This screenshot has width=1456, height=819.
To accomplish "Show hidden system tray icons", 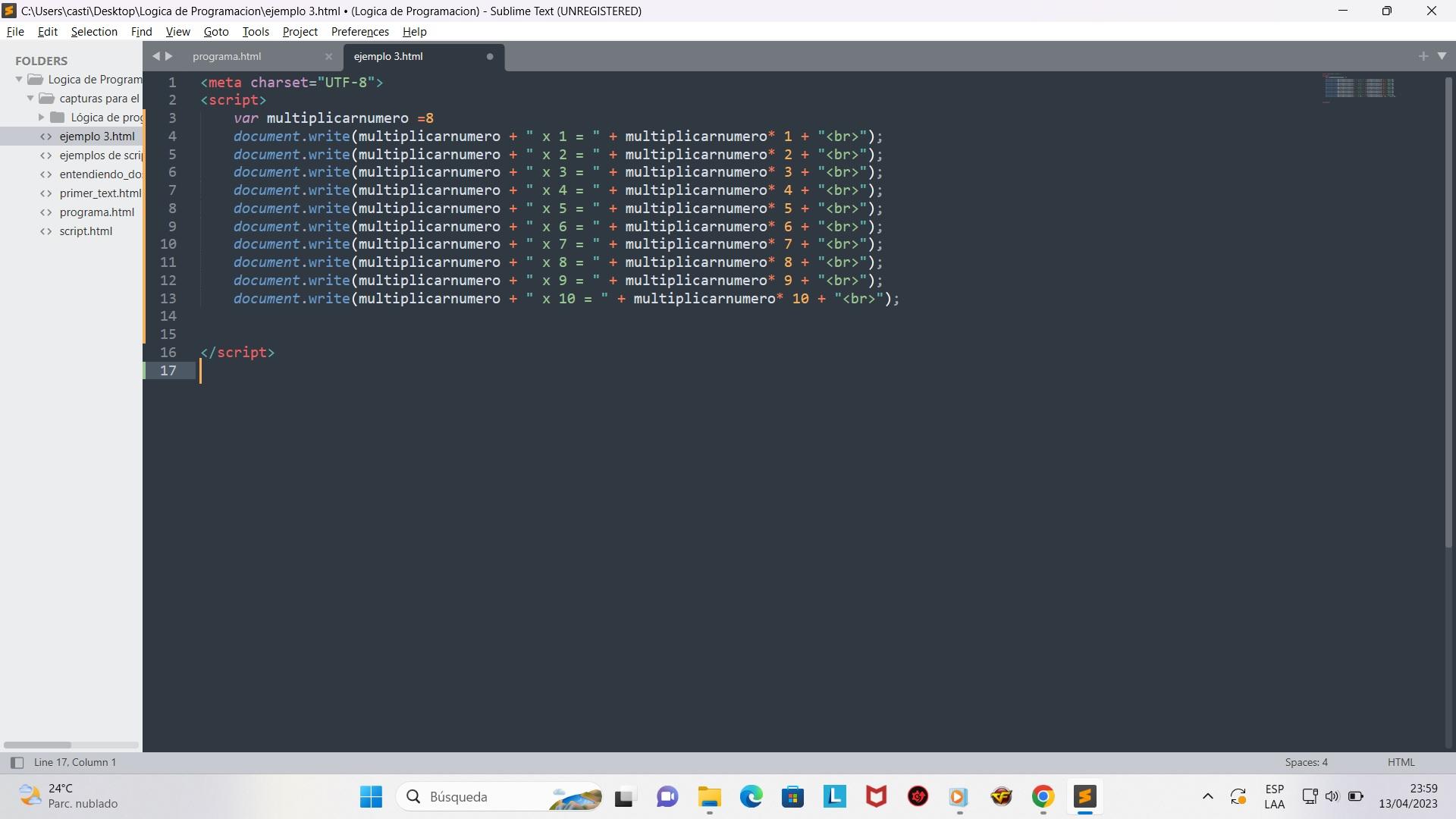I will click(1208, 797).
